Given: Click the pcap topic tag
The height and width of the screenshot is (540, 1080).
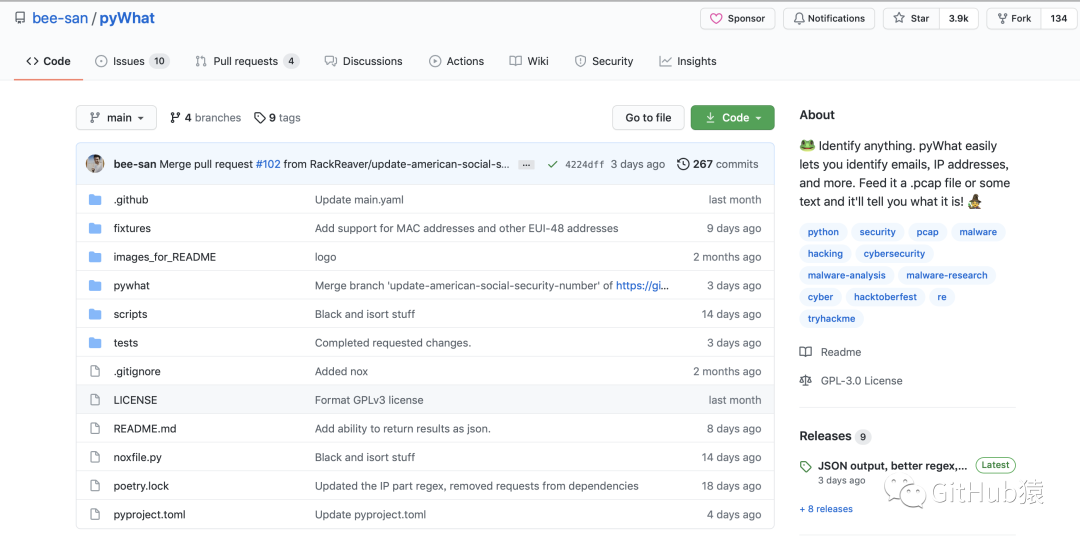Looking at the screenshot, I should click(928, 232).
